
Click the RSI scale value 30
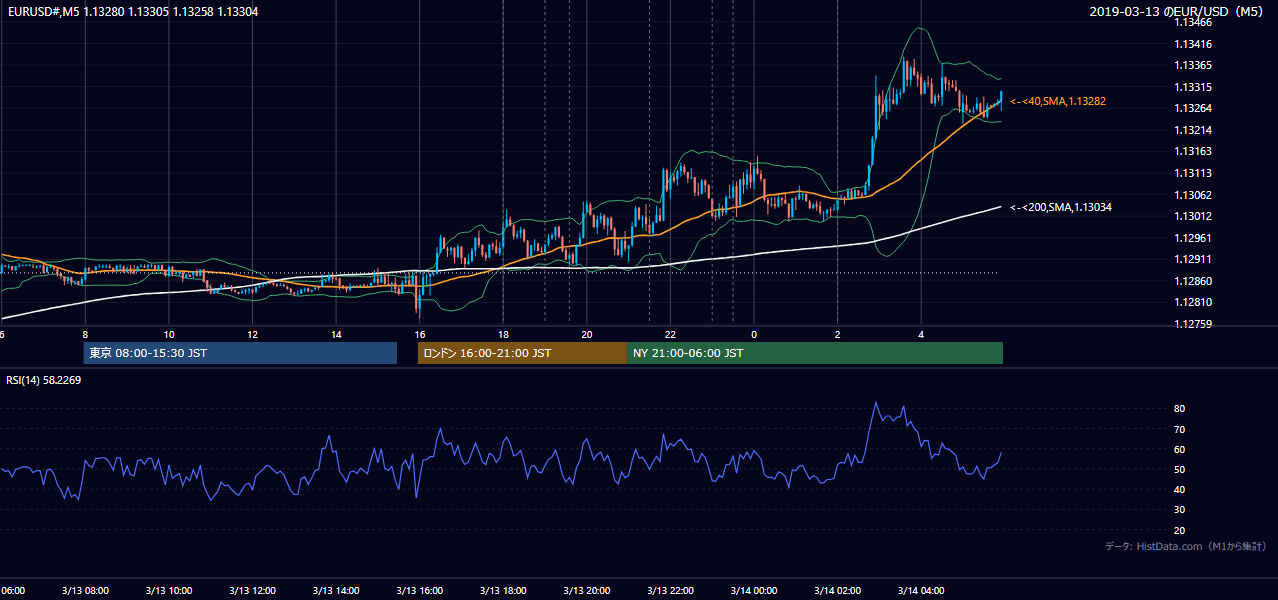point(1180,509)
